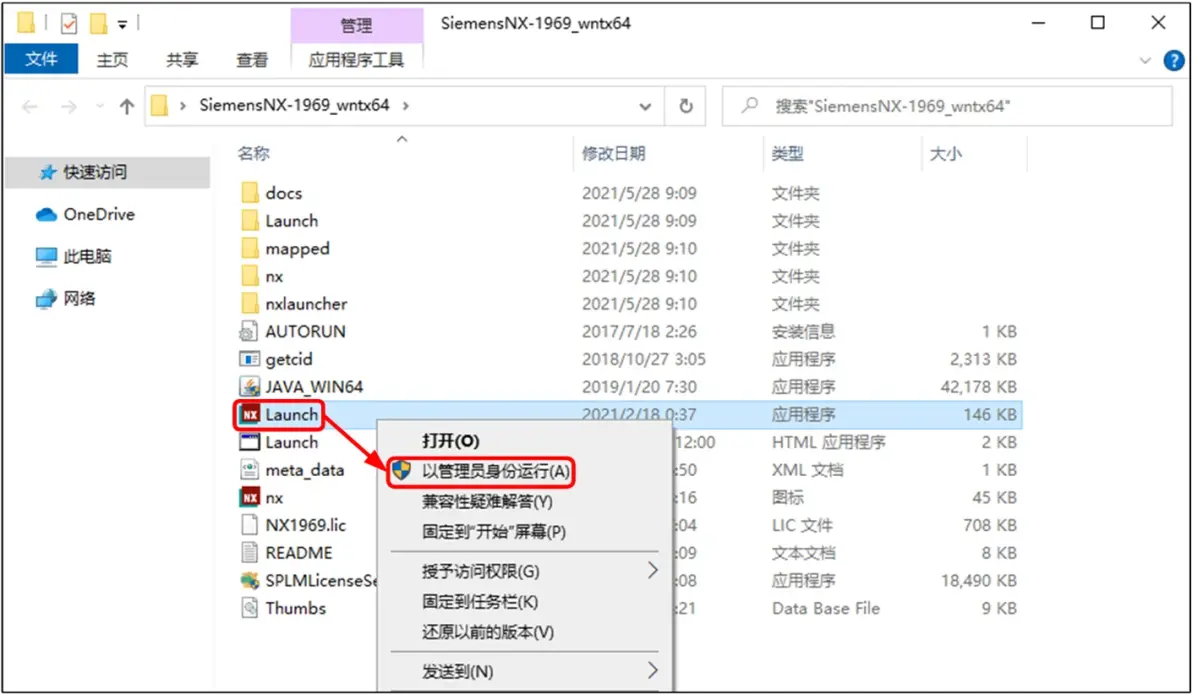Click the star icon for 快速访问

coord(48,173)
